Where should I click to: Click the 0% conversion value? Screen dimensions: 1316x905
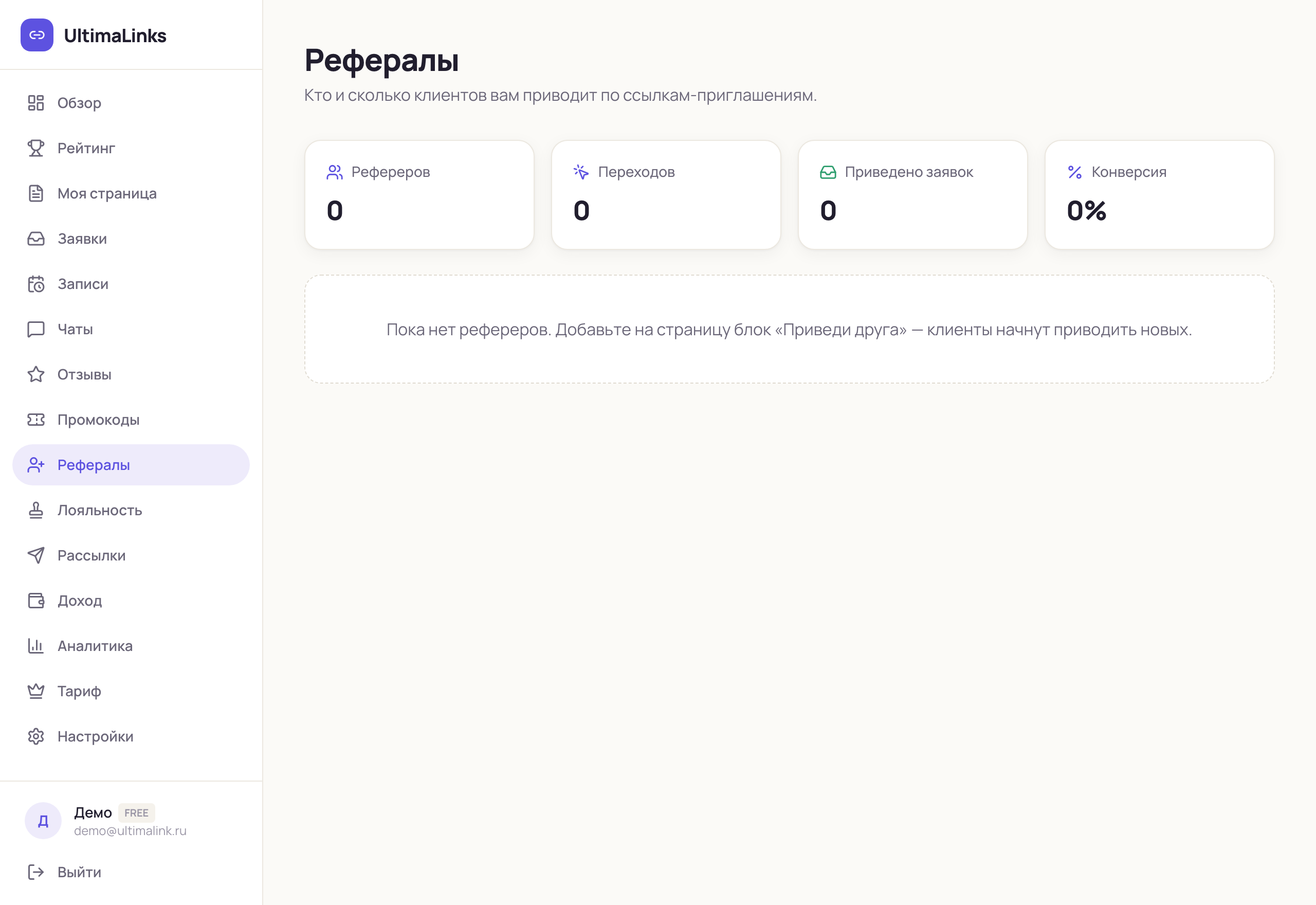click(1086, 210)
